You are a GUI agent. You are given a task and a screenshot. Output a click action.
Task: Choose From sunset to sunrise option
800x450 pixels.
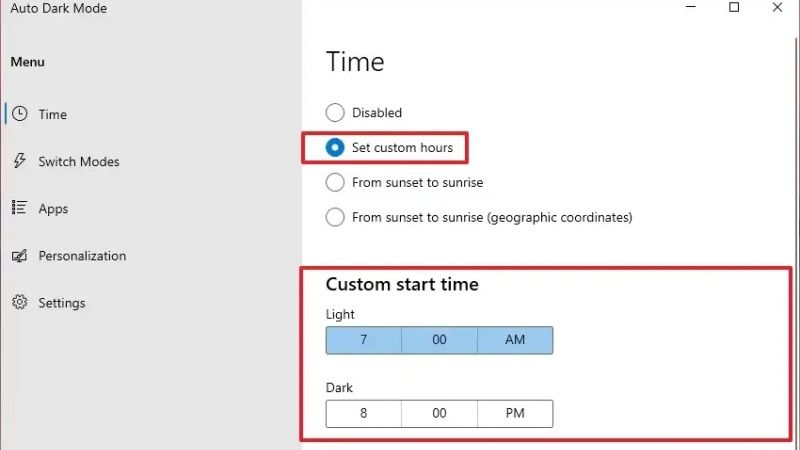tap(335, 182)
